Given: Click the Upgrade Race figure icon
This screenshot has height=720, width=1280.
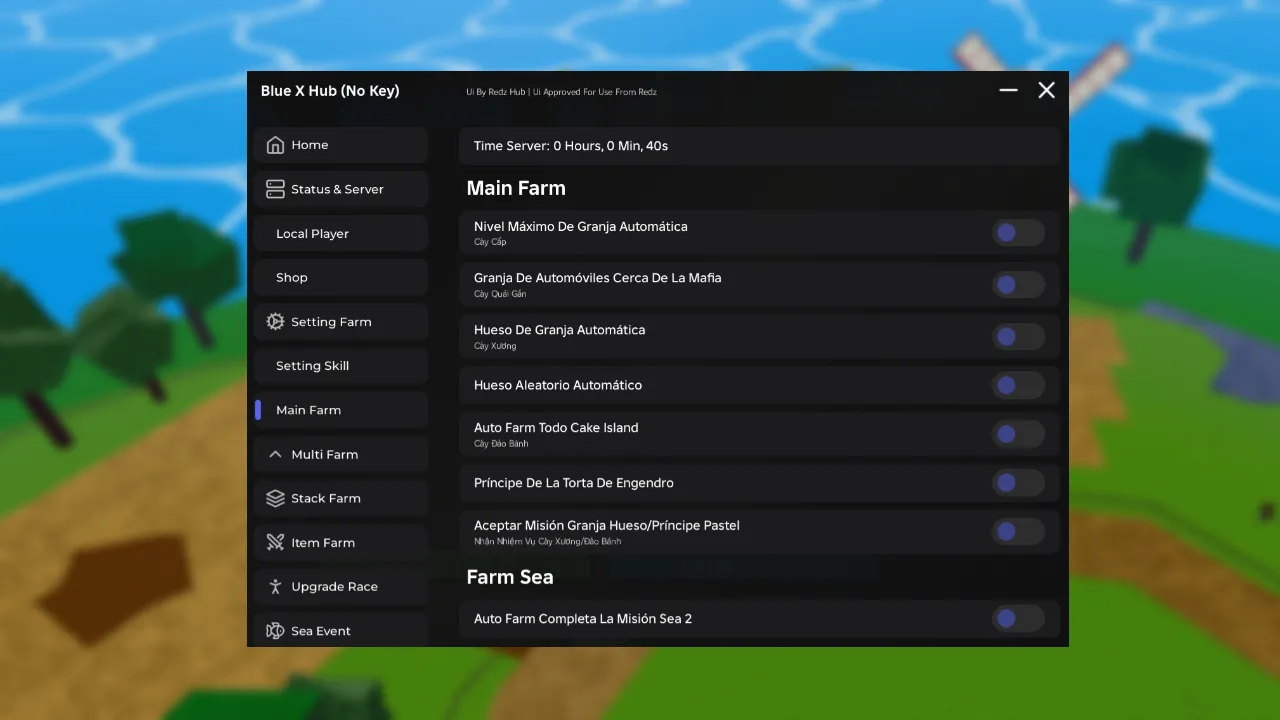Looking at the screenshot, I should click(276, 586).
